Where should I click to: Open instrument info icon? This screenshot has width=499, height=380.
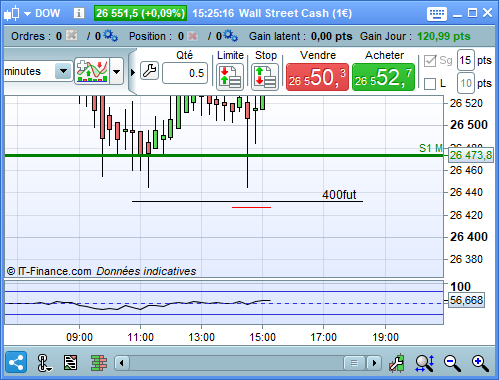pos(79,13)
